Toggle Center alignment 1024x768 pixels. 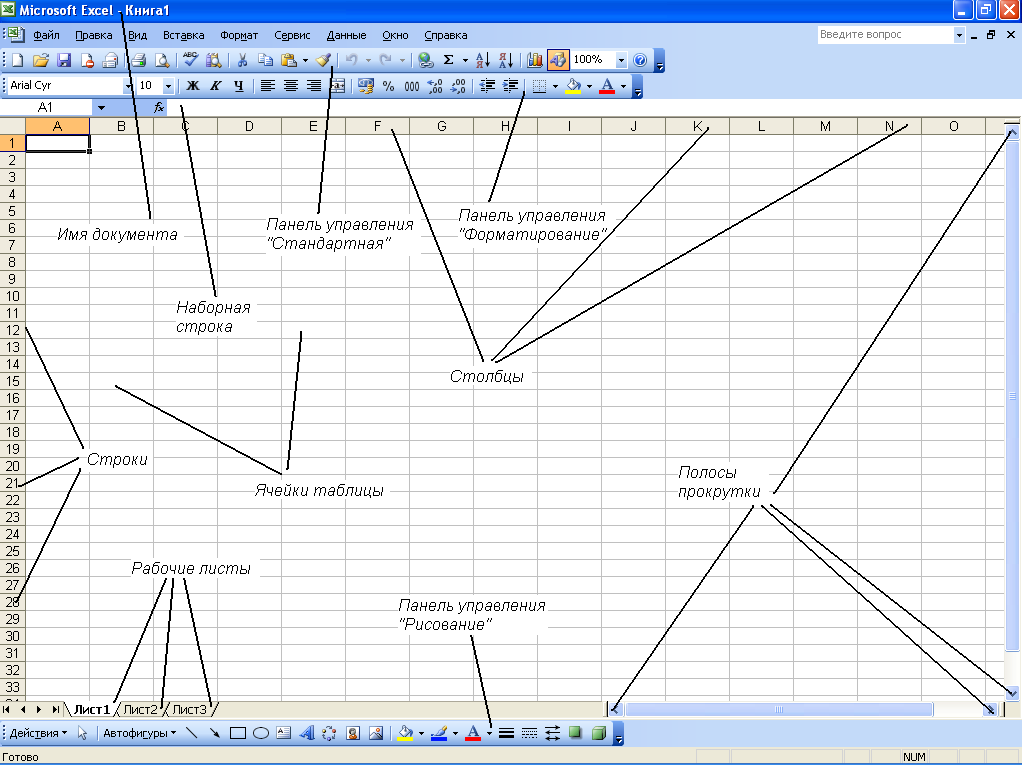coord(291,86)
